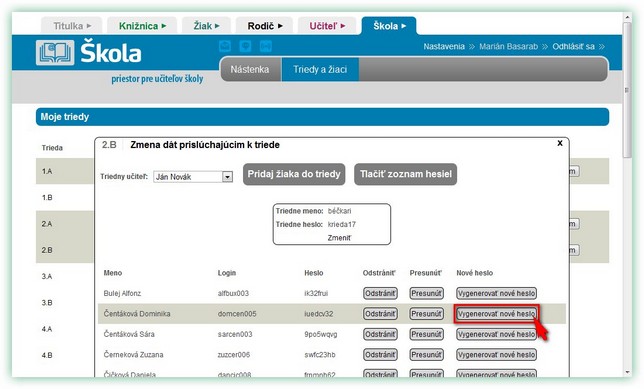Click password value 9po5wqvg
The height and width of the screenshot is (389, 644).
[x=321, y=334]
